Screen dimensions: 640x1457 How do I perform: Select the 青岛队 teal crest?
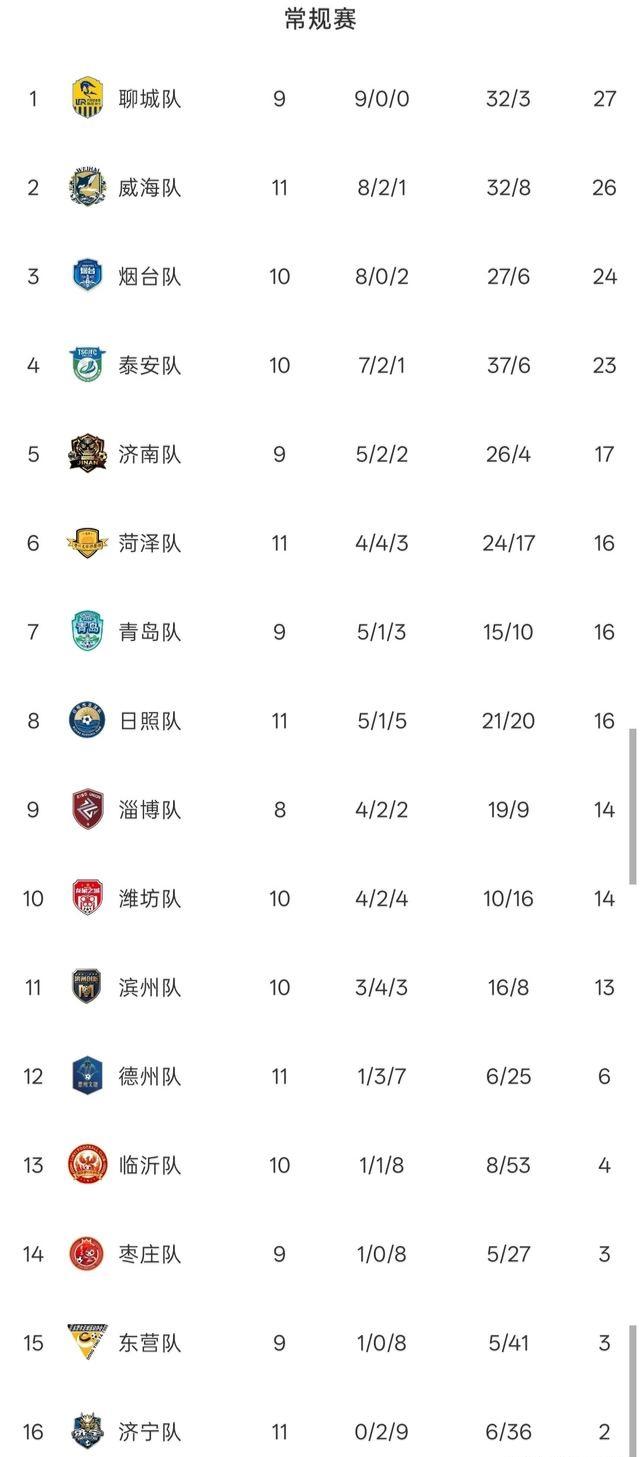tap(88, 632)
